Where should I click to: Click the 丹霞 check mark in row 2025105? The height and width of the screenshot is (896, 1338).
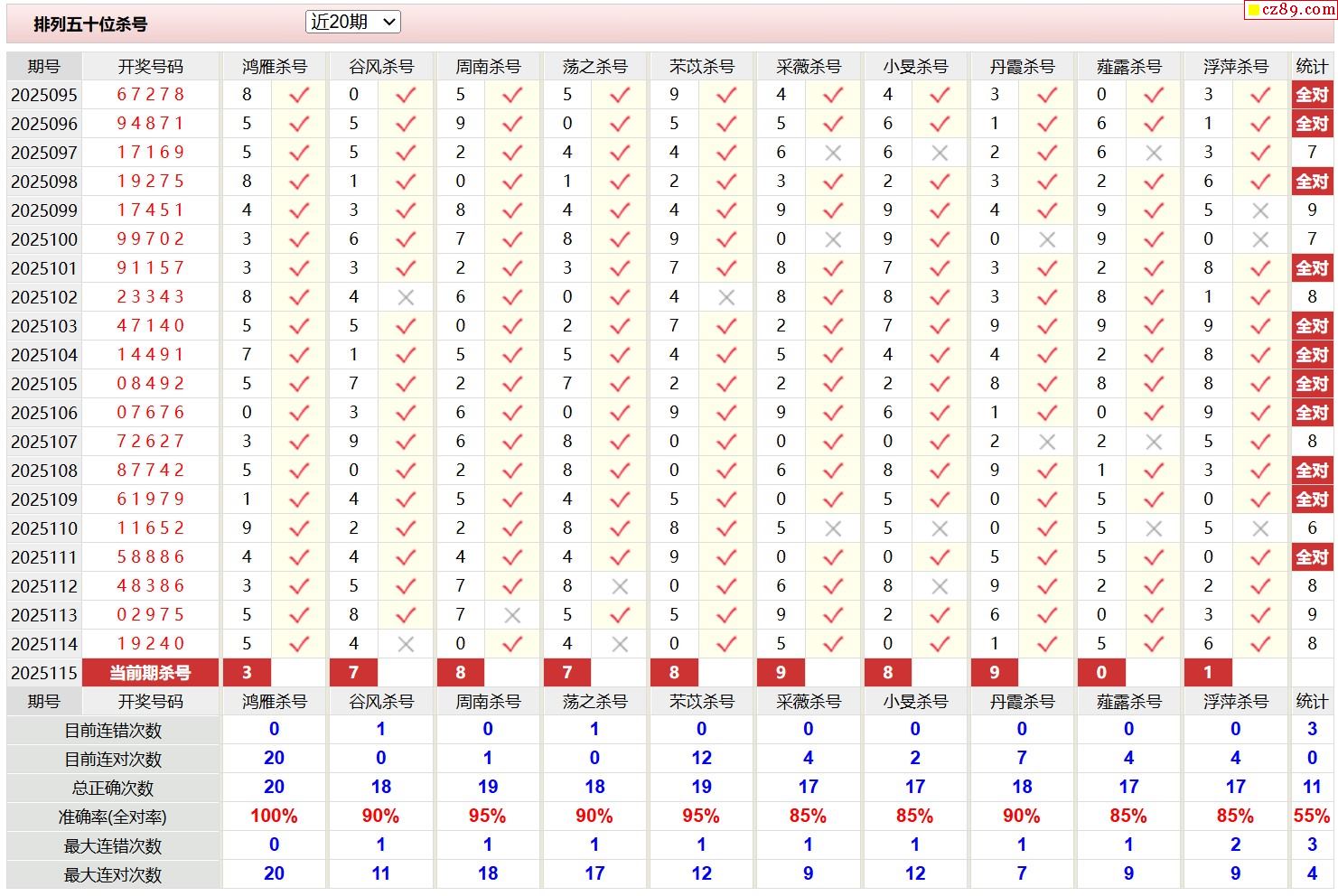click(x=1047, y=384)
